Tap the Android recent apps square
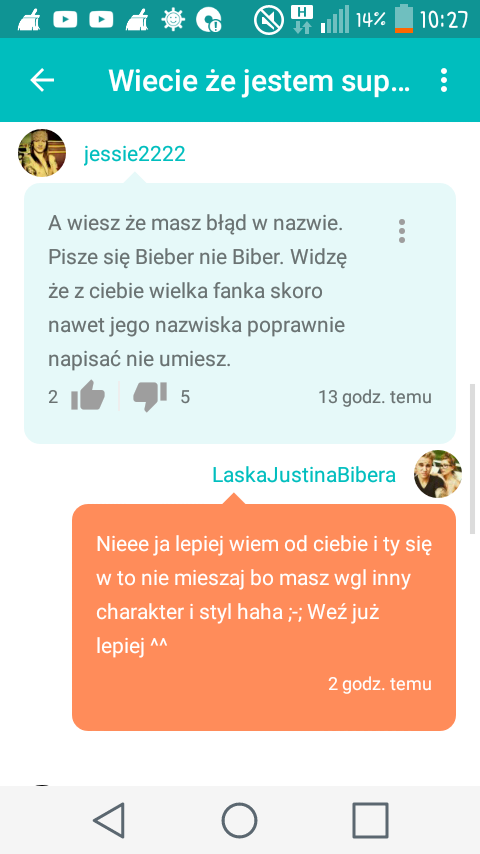Screen dimensions: 480x854 click(370, 820)
